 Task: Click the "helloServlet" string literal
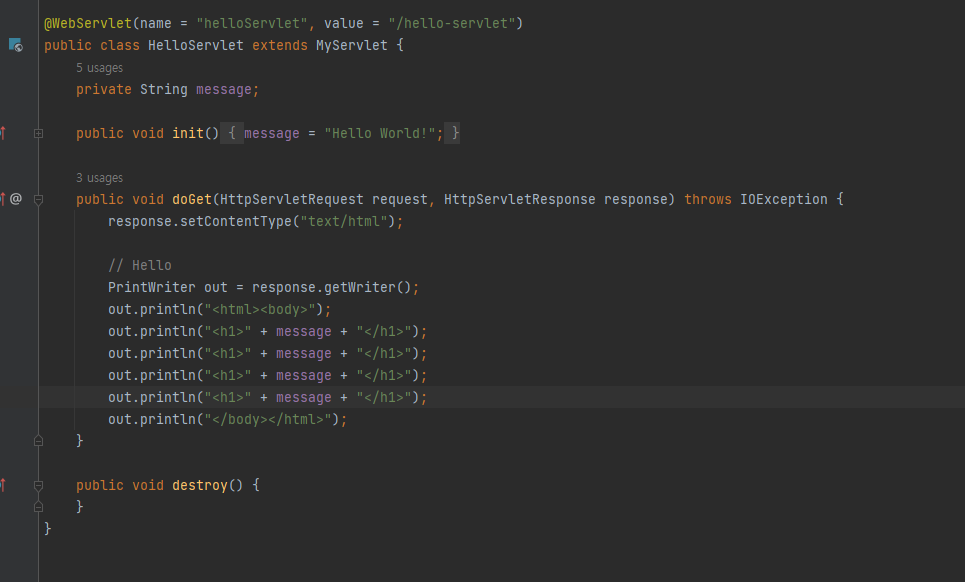252,23
